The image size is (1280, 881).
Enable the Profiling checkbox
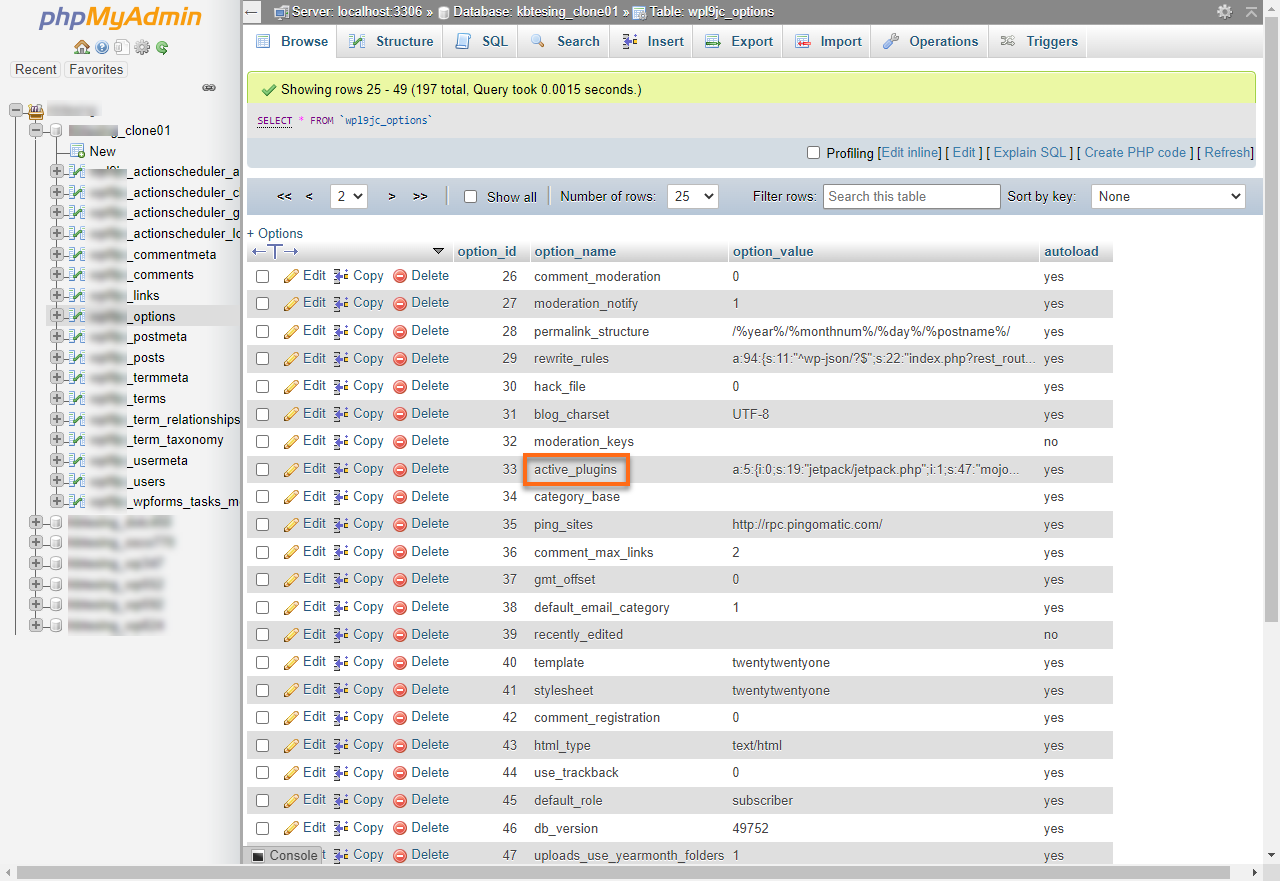point(813,152)
